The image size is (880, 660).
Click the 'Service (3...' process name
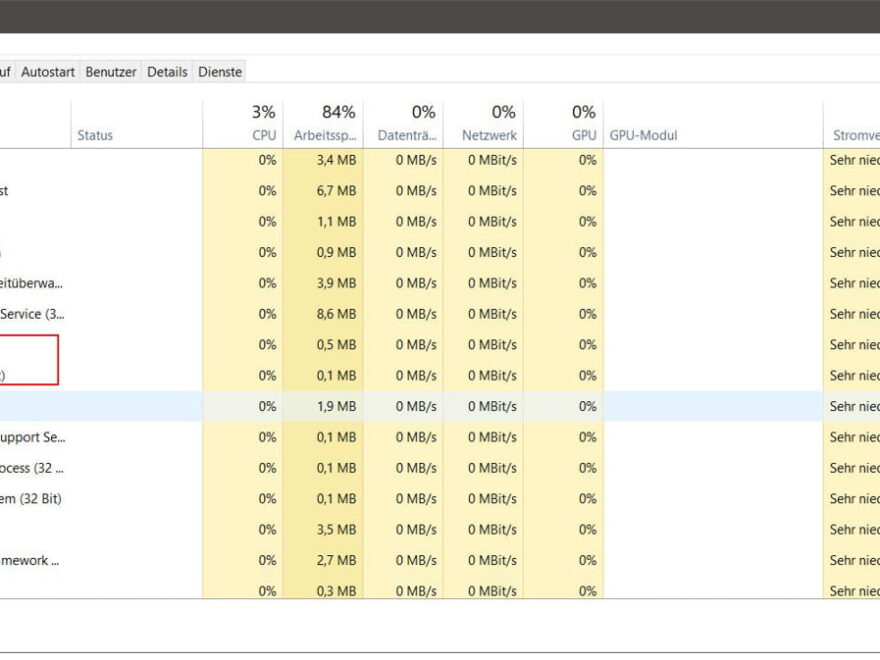(32, 314)
